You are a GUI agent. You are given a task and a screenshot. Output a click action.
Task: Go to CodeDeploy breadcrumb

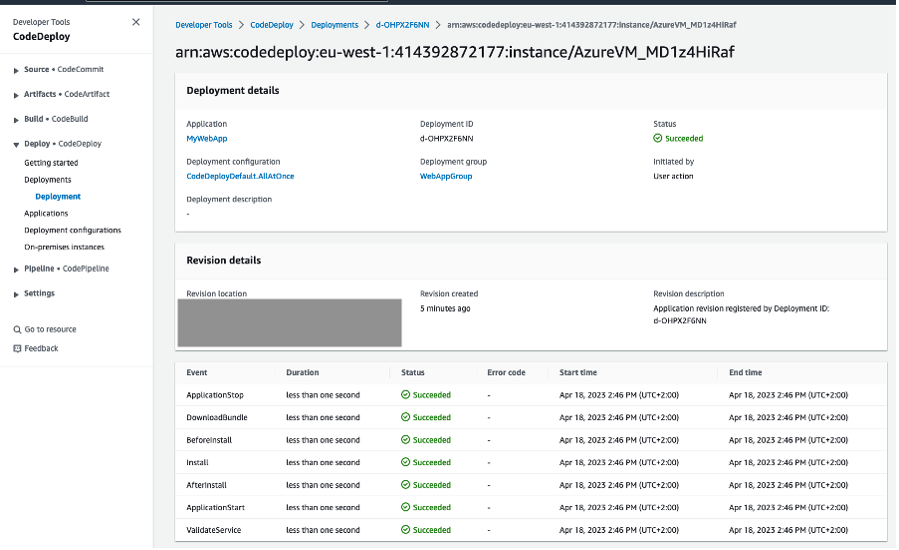point(272,25)
